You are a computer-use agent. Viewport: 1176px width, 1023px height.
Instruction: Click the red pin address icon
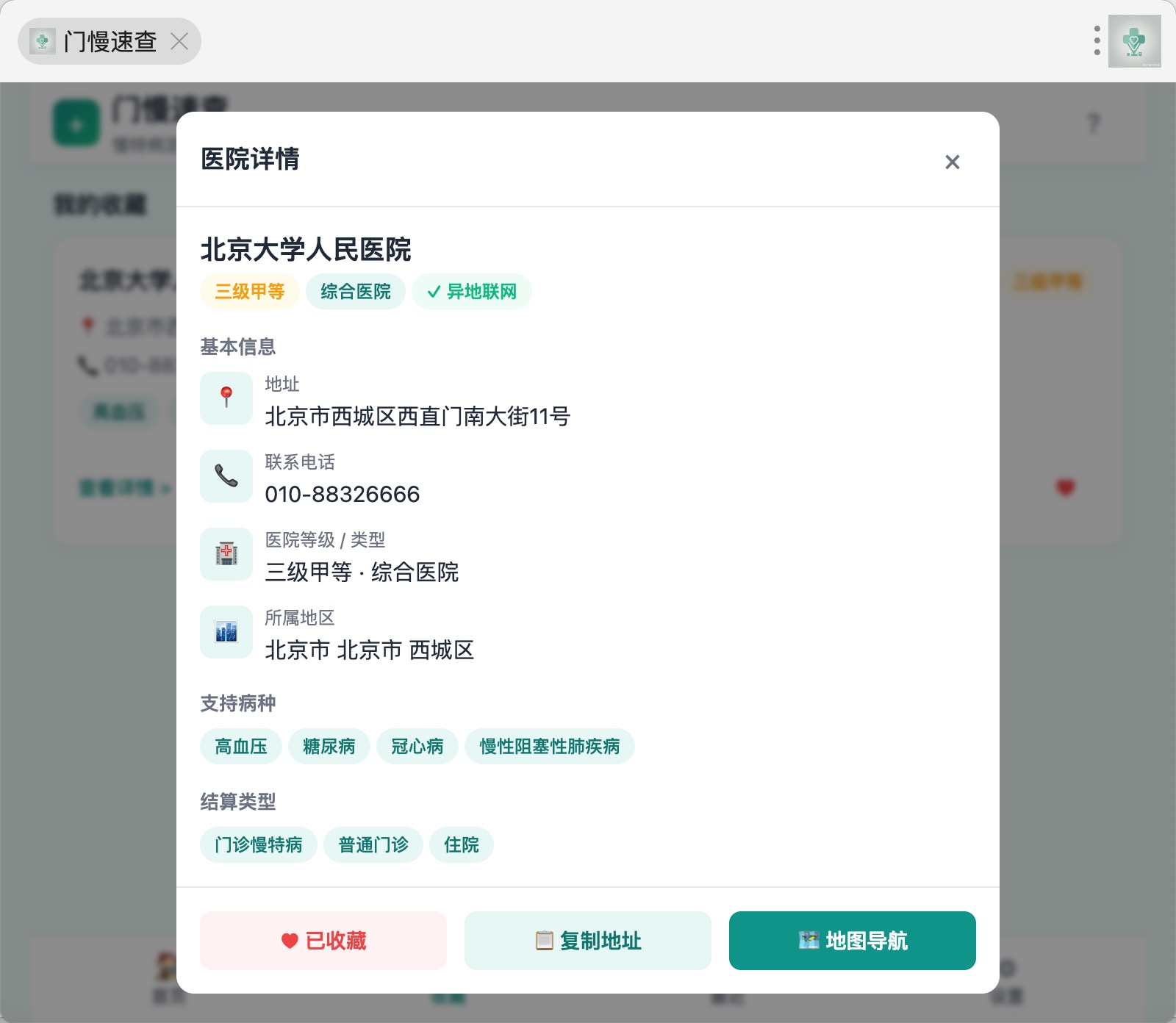pyautogui.click(x=226, y=398)
